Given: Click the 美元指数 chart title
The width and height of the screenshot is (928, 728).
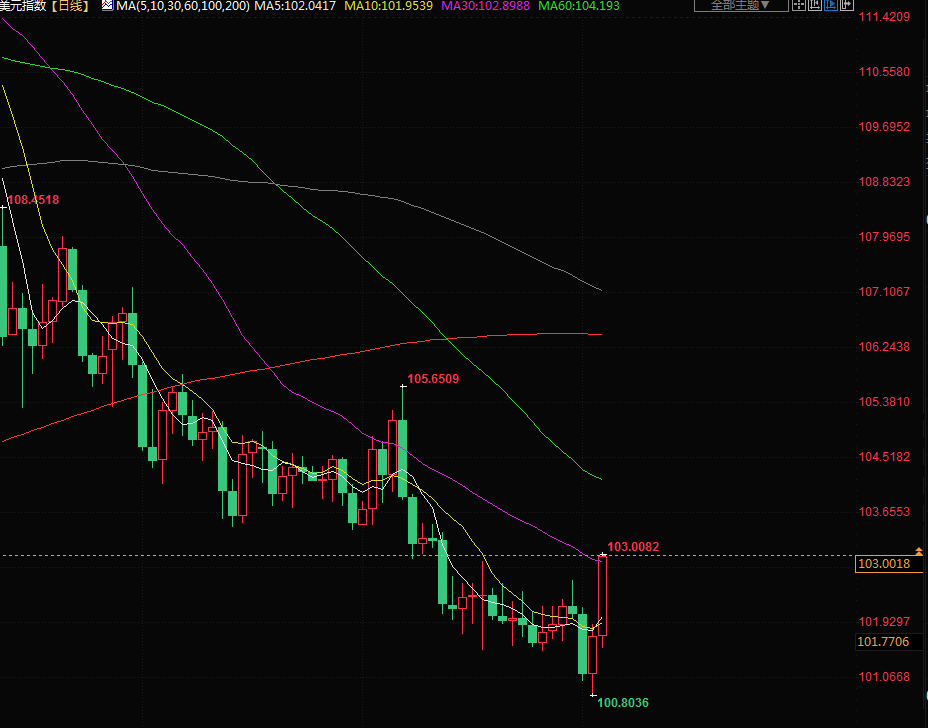Looking at the screenshot, I should tap(22, 6).
